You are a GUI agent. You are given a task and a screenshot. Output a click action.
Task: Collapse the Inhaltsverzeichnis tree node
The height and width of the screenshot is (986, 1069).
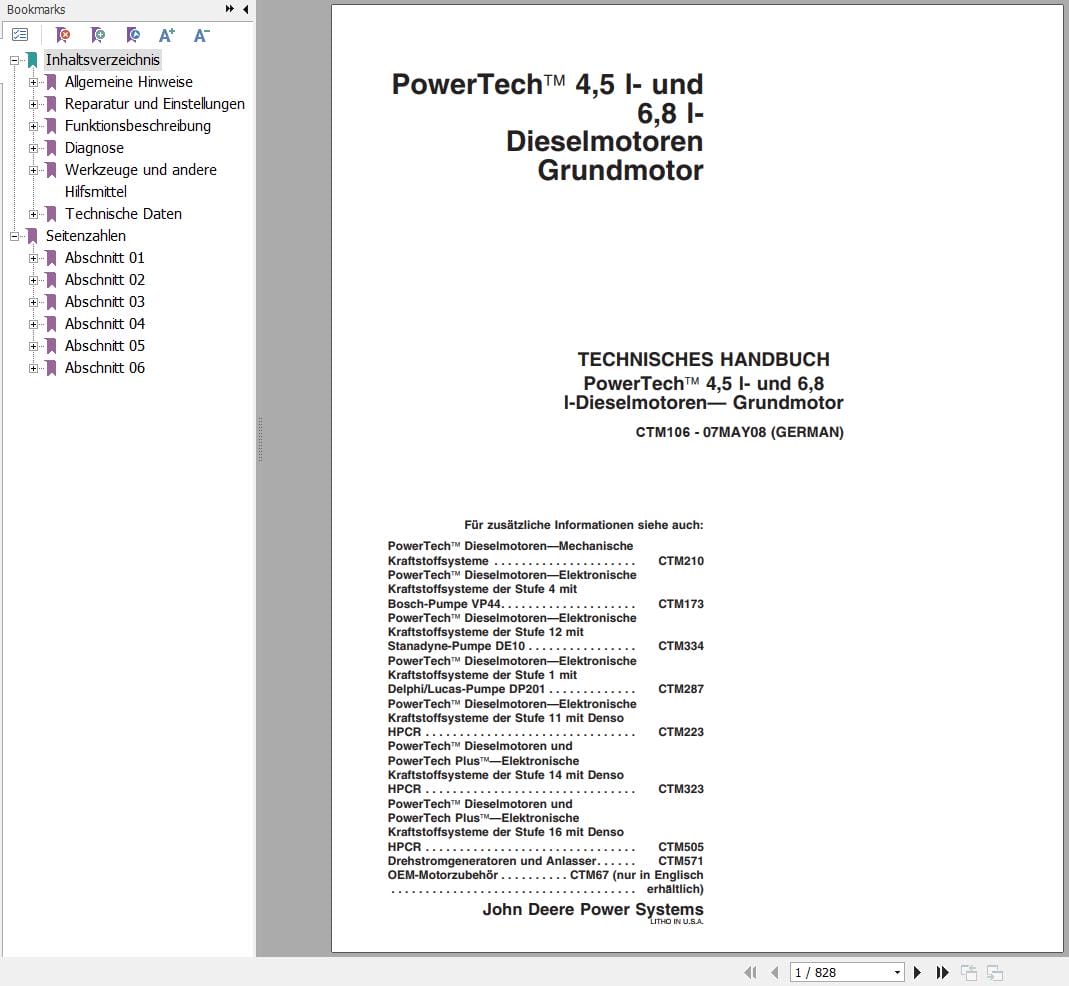[x=14, y=61]
